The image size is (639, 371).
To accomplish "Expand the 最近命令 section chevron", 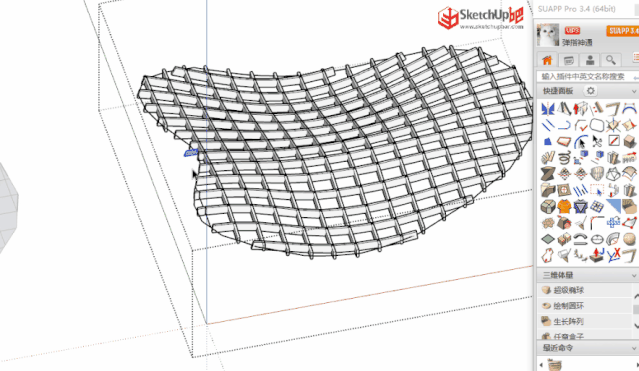I will tap(634, 349).
